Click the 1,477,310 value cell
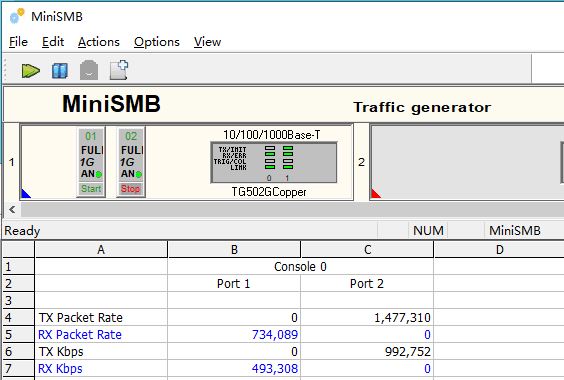 (x=367, y=317)
